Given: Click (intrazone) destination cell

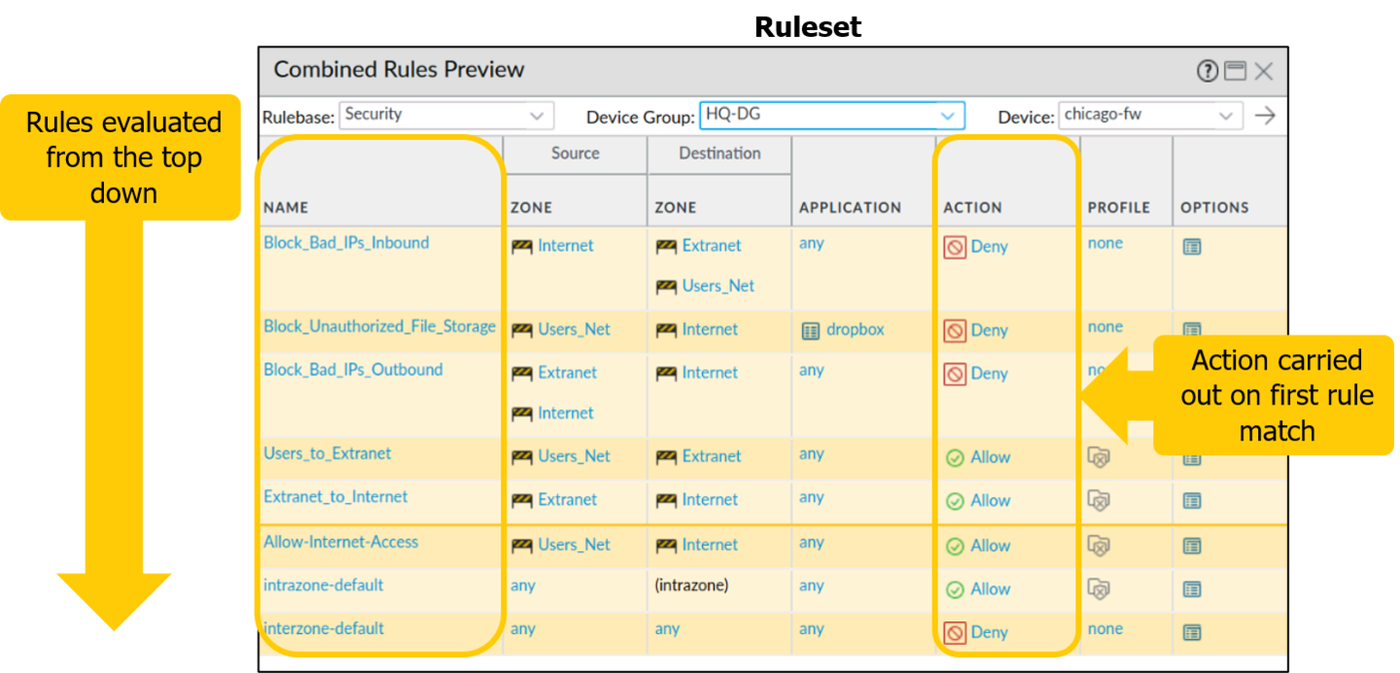Looking at the screenshot, I should [692, 586].
